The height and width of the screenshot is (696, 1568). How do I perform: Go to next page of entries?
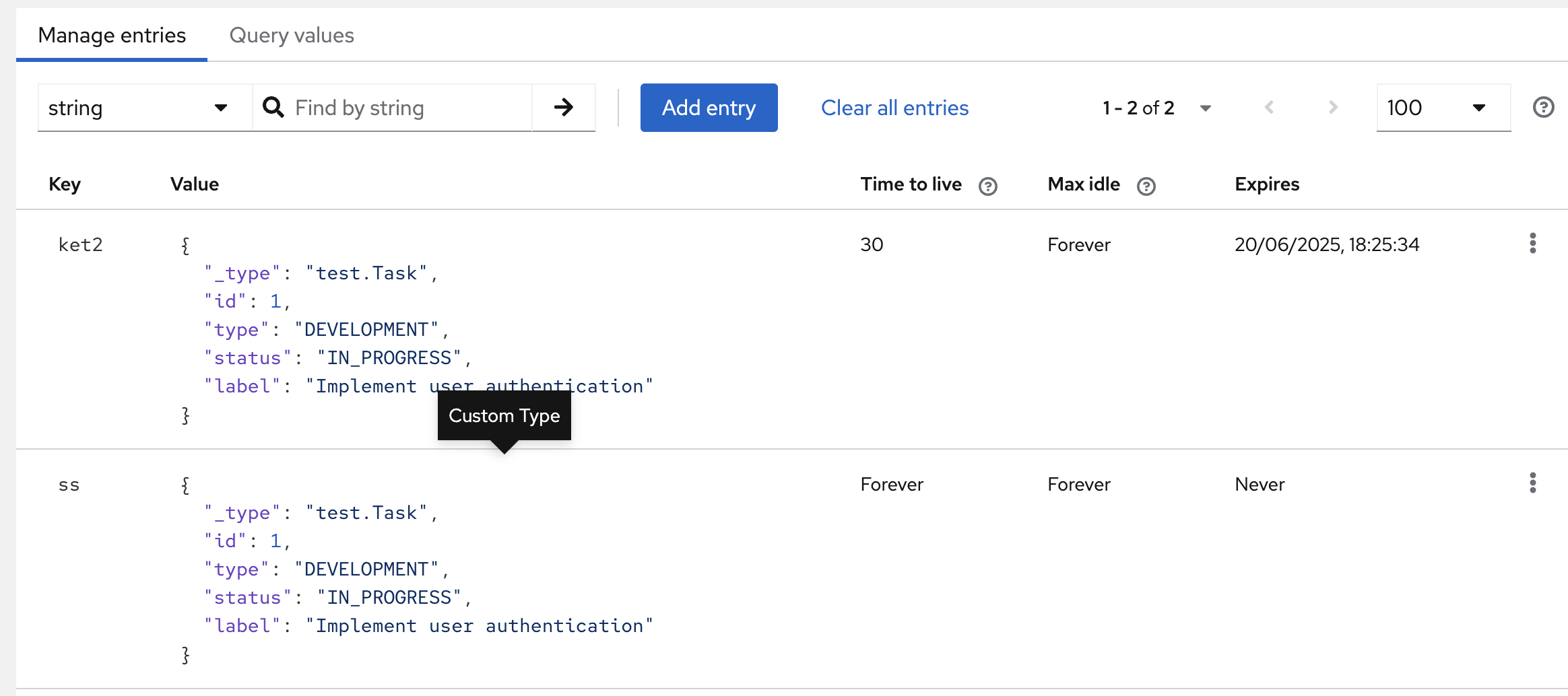1332,107
